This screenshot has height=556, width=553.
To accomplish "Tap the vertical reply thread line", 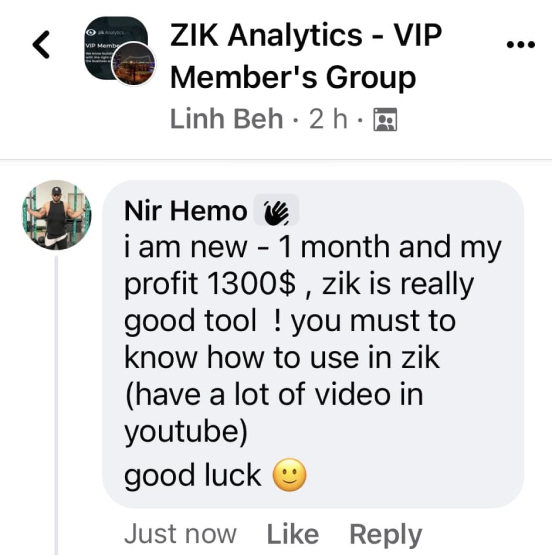I will [56, 405].
